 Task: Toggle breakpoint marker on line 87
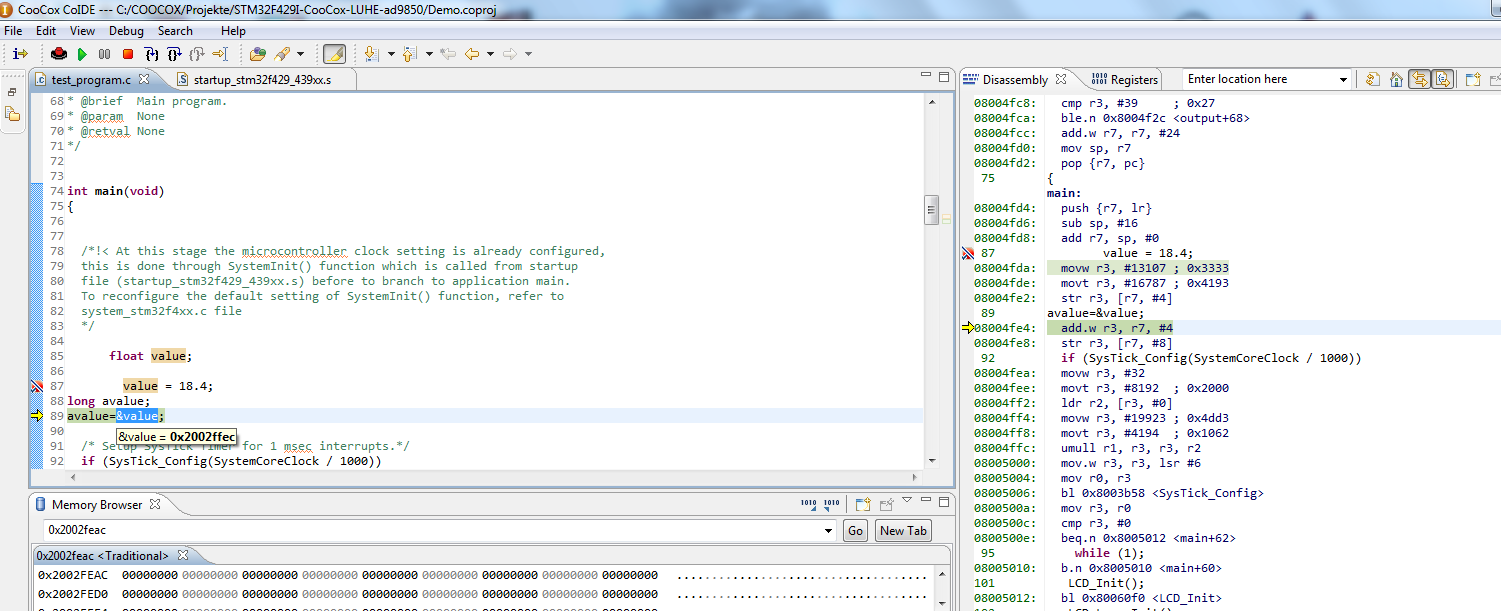point(37,386)
